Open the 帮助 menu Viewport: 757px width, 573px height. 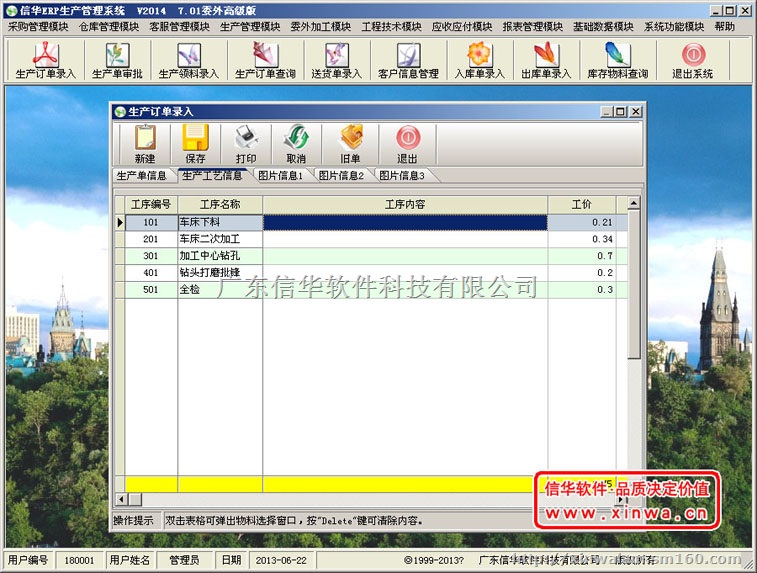pyautogui.click(x=724, y=27)
